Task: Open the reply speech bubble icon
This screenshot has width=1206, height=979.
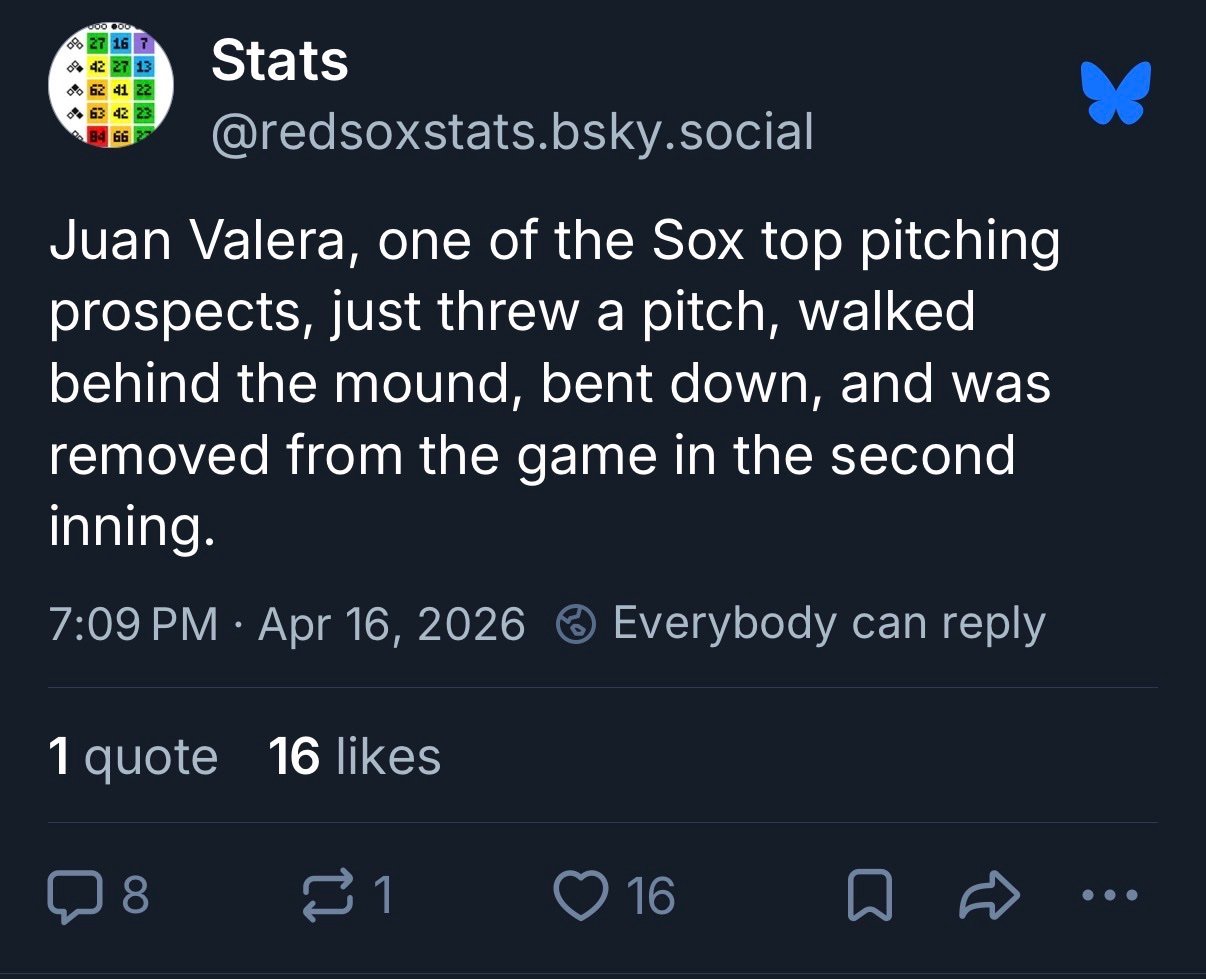Action: 74,896
